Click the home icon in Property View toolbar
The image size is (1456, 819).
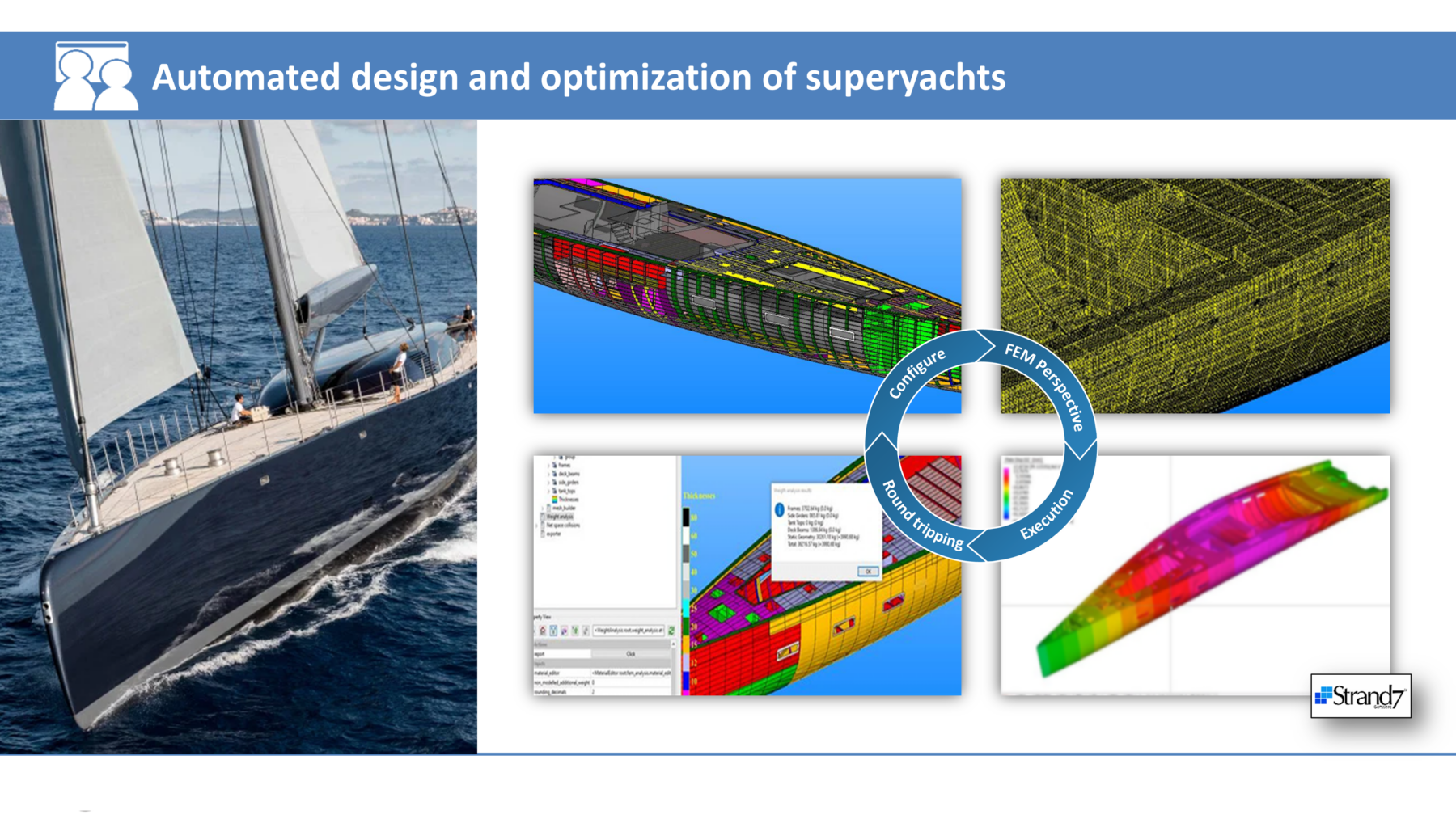point(542,631)
